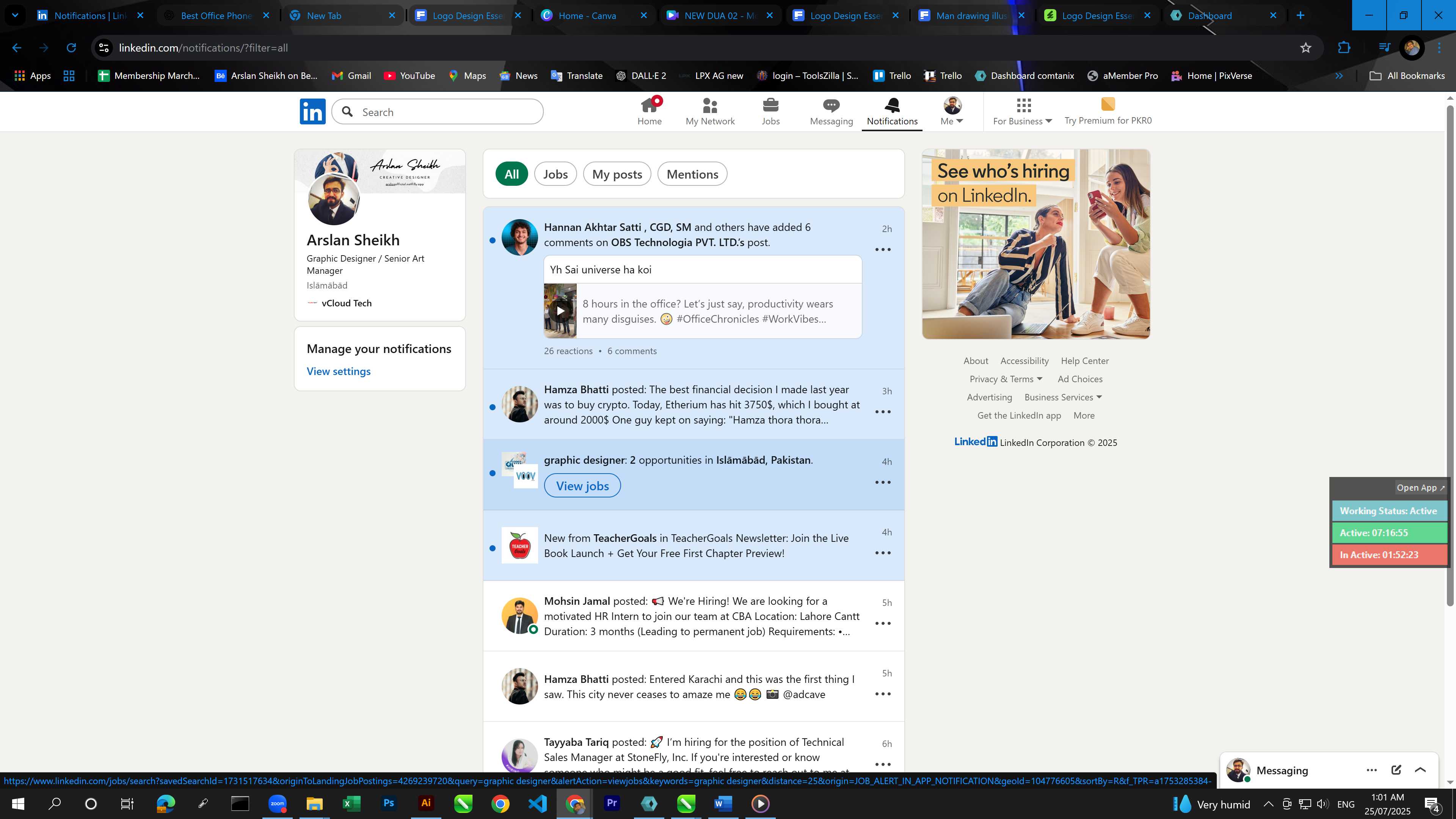
Task: Select the Jobs notifications filter
Action: 555,174
